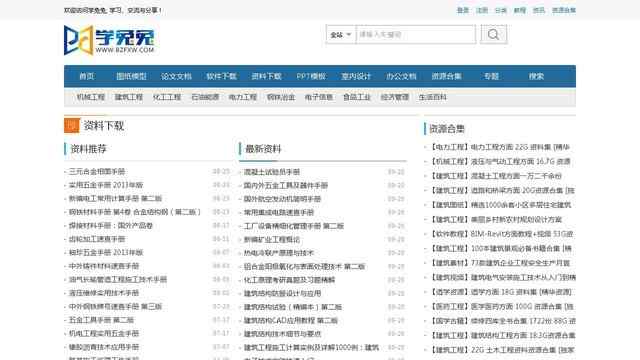Open 【医学资源】医学方面 18G 资料集

[502, 291]
